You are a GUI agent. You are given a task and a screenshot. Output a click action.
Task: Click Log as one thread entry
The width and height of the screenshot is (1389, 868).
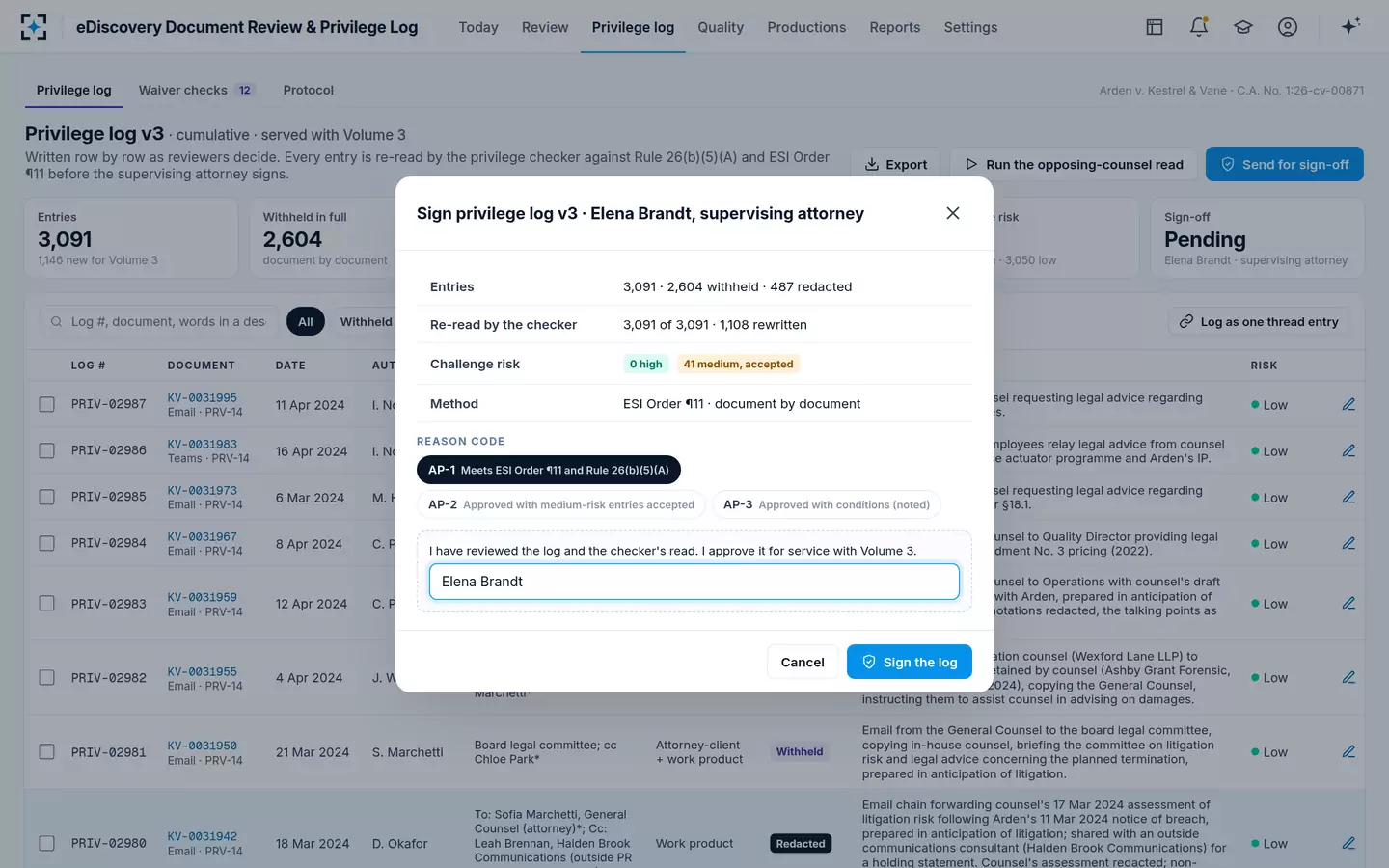pos(1259,321)
